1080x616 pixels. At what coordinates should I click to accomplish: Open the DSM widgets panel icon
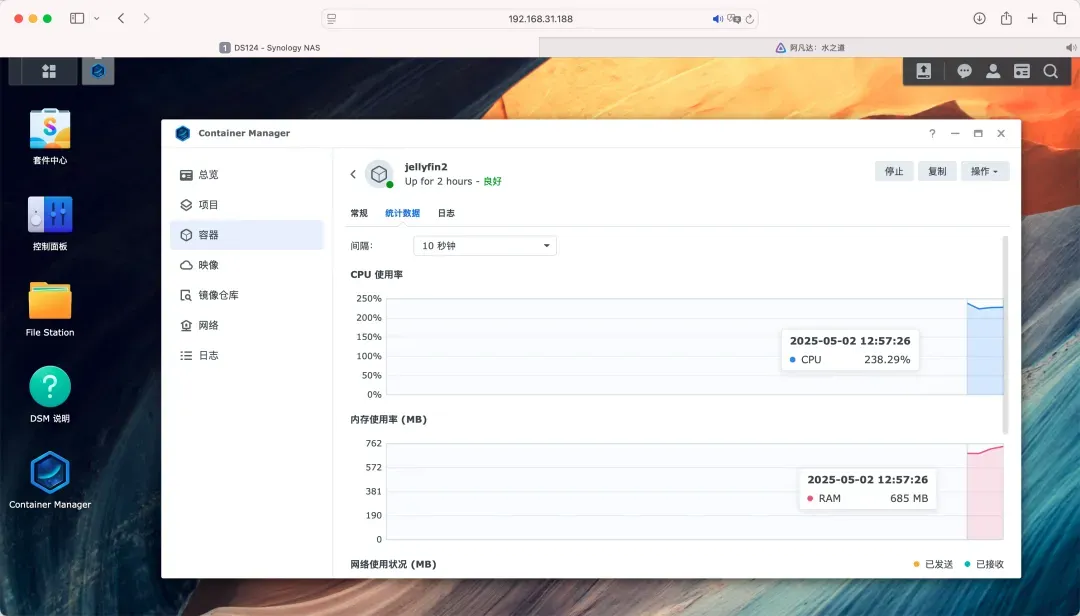coord(1021,71)
